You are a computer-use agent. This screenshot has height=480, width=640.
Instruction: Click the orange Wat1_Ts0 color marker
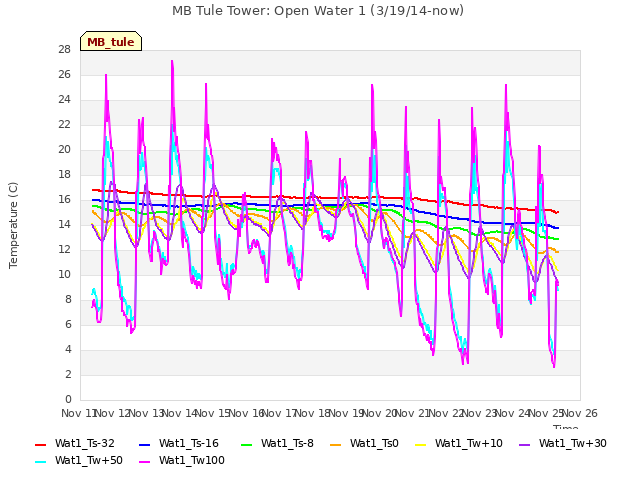(335, 444)
